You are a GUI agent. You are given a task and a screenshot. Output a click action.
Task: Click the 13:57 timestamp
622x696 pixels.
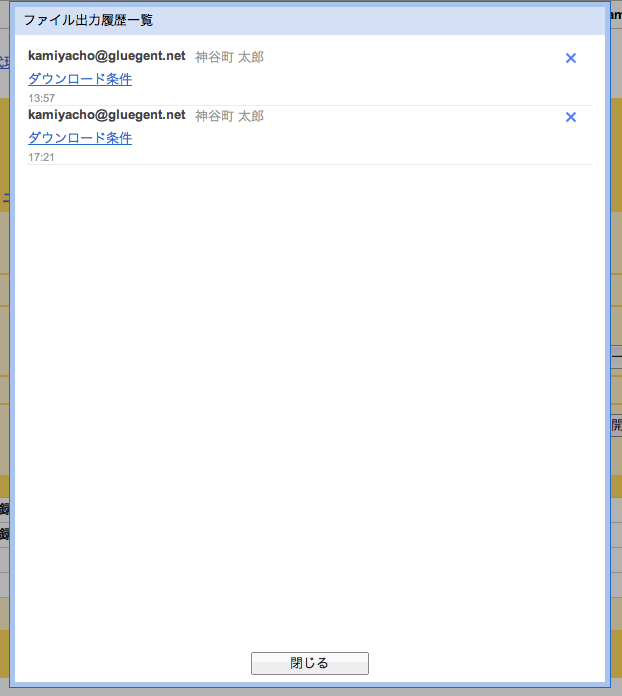coord(42,98)
